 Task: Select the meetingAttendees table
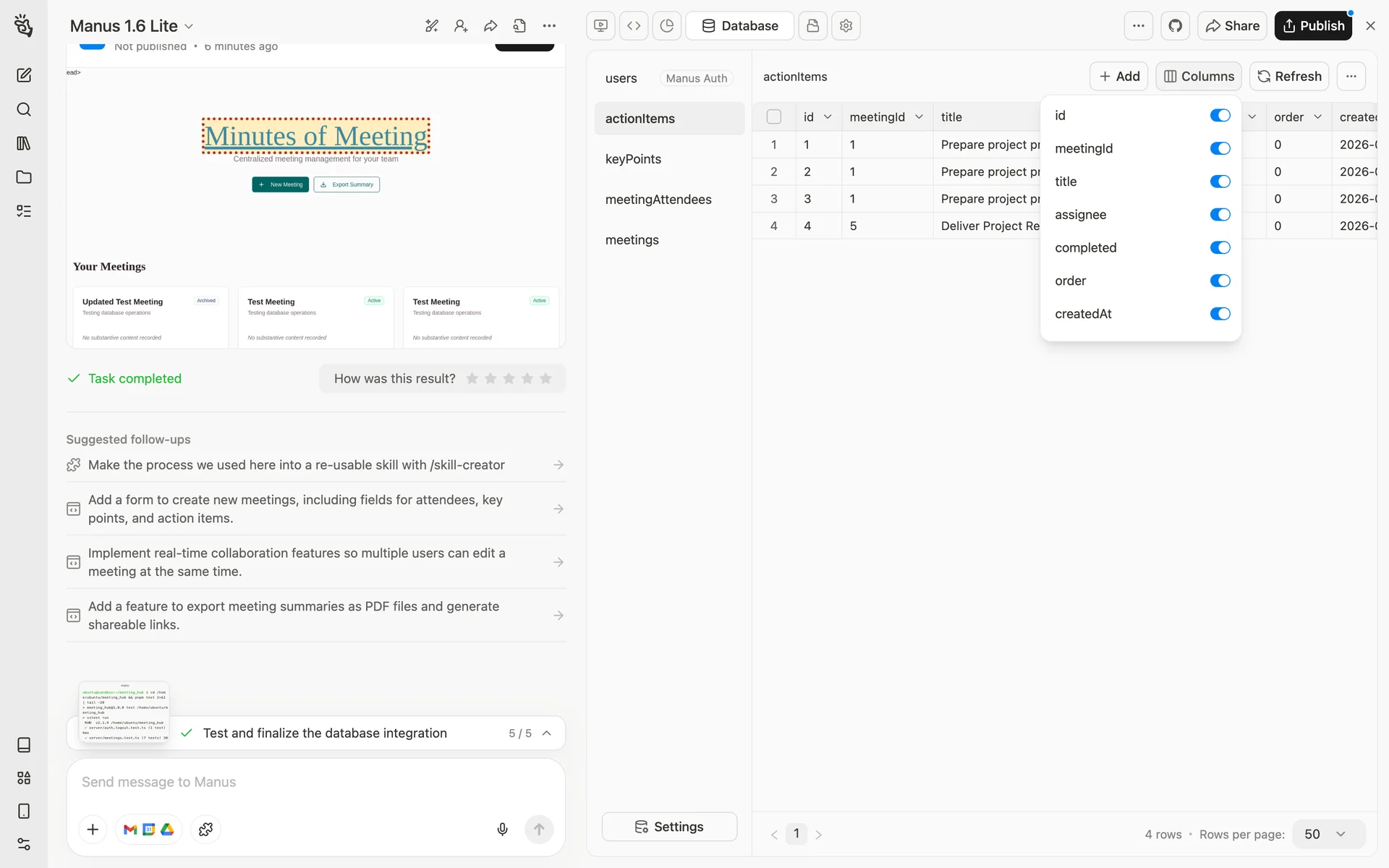click(x=658, y=200)
